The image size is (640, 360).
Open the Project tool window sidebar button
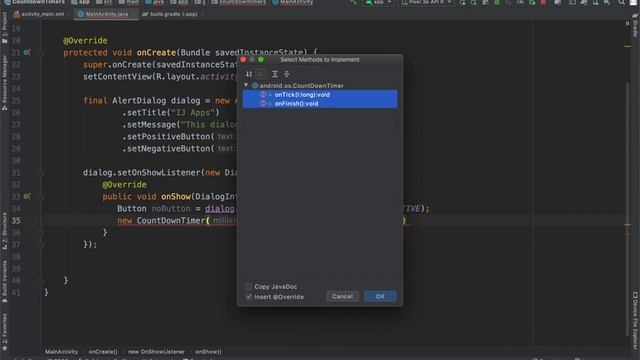[4, 28]
